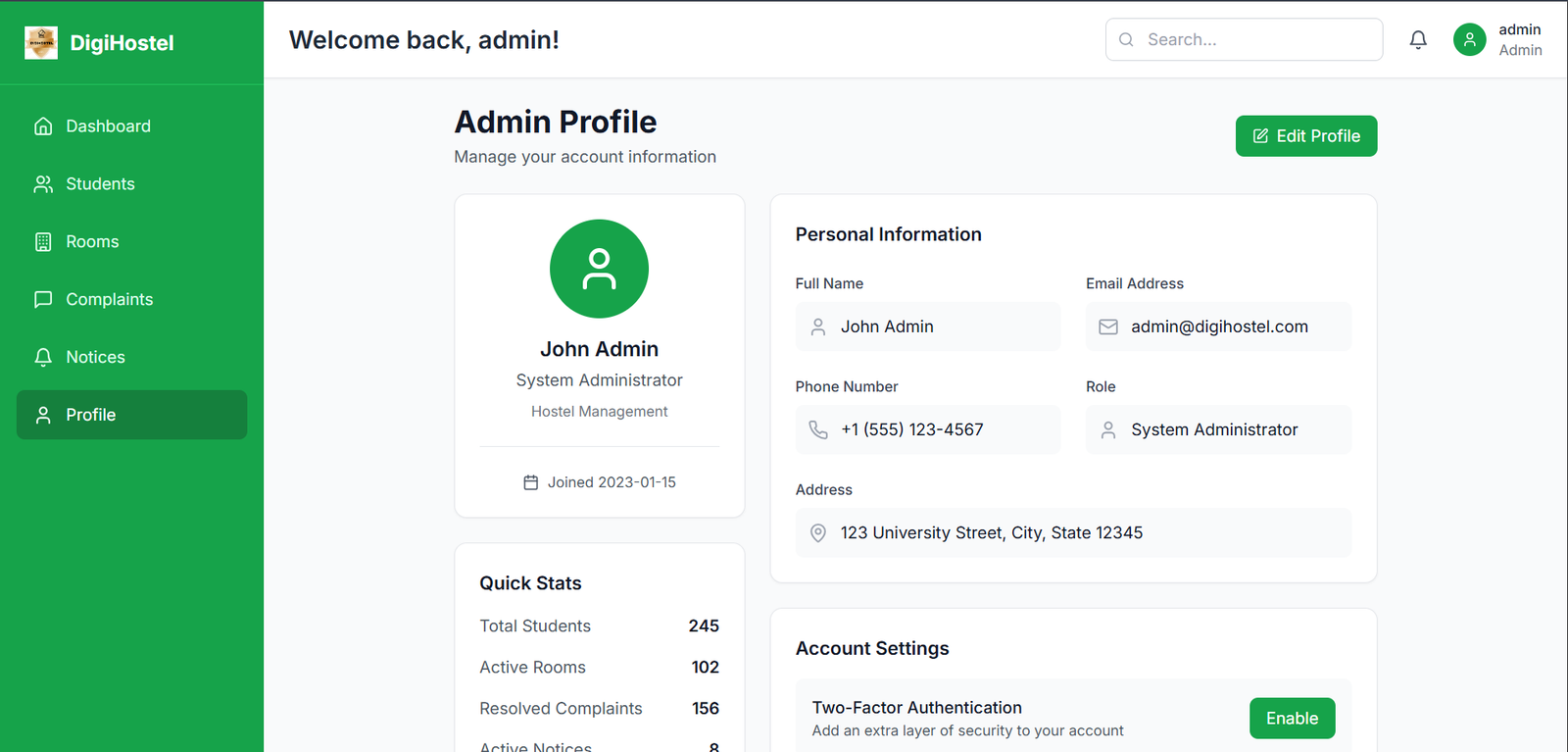Click the Account Settings heading
Screen dimensions: 1568x752
[x=872, y=649]
